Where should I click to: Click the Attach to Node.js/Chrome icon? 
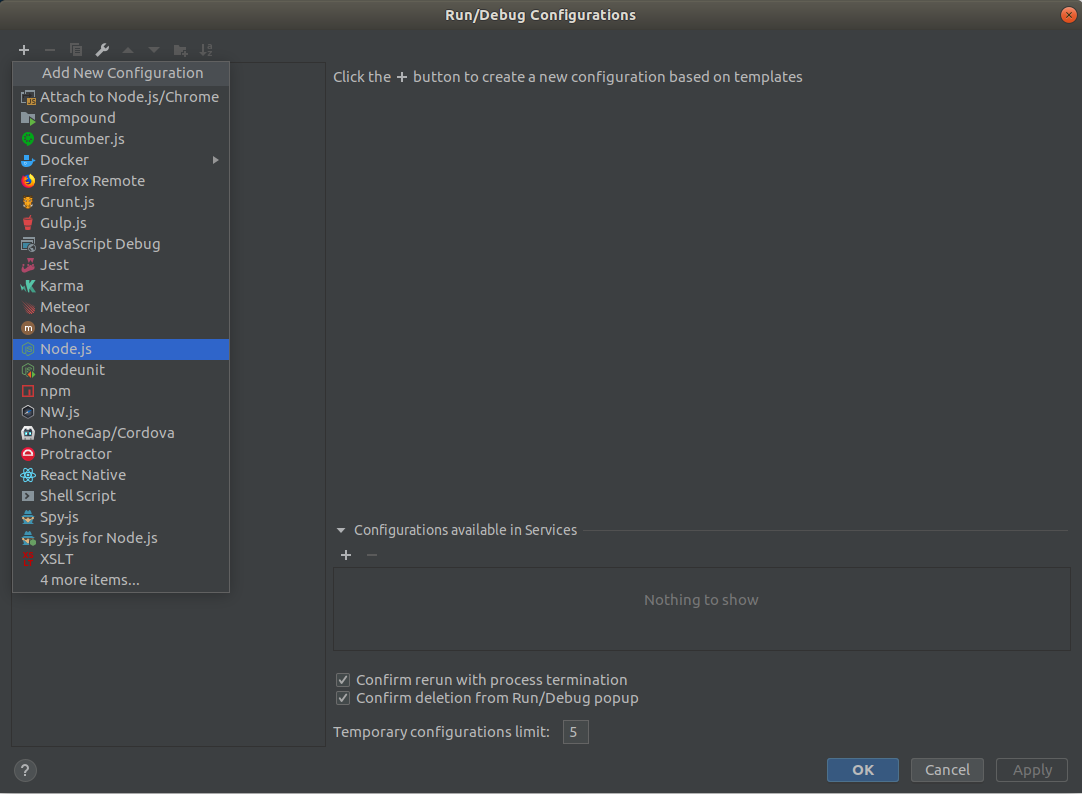pos(28,97)
